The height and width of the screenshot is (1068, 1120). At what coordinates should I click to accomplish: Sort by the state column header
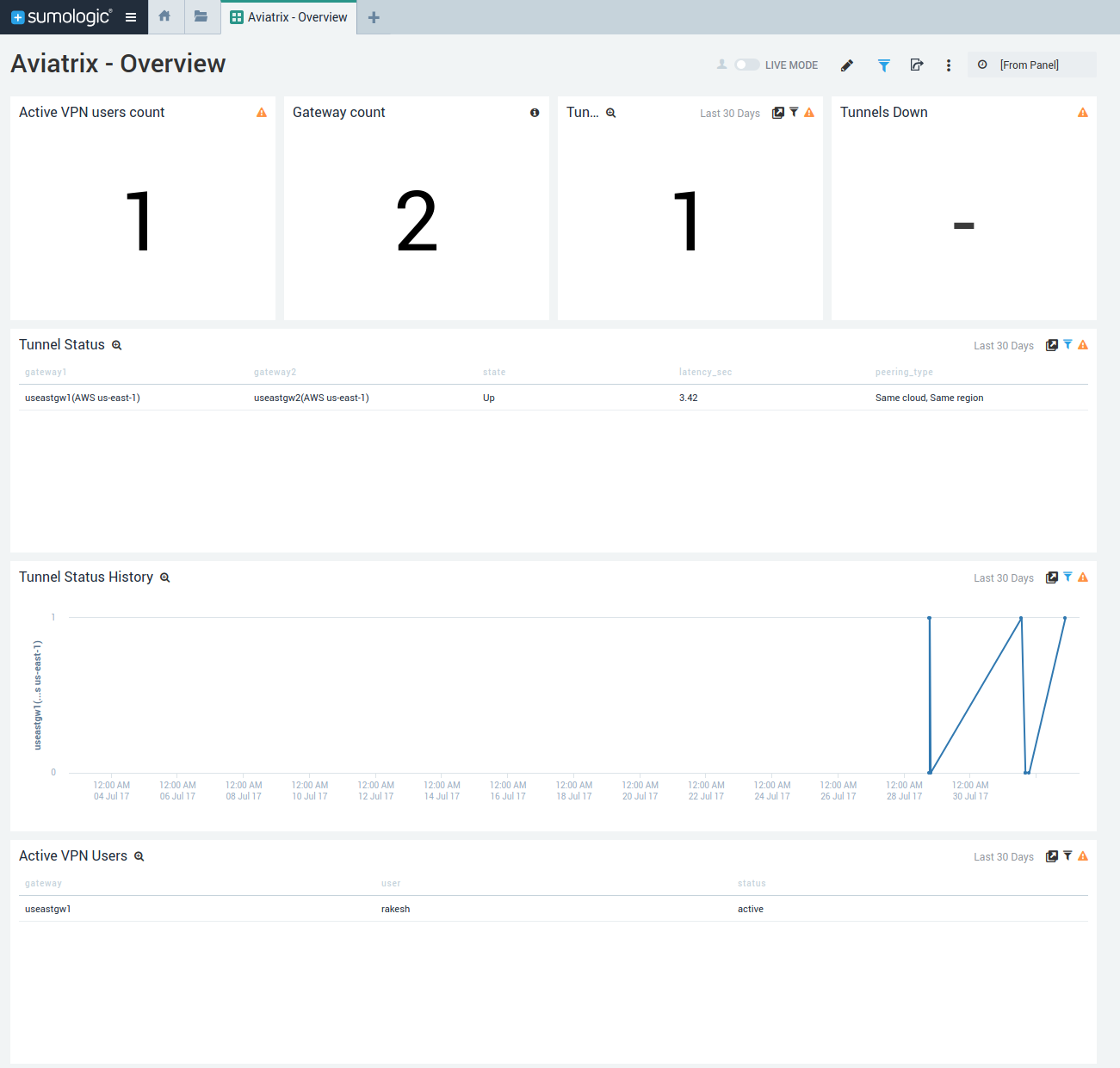(494, 372)
